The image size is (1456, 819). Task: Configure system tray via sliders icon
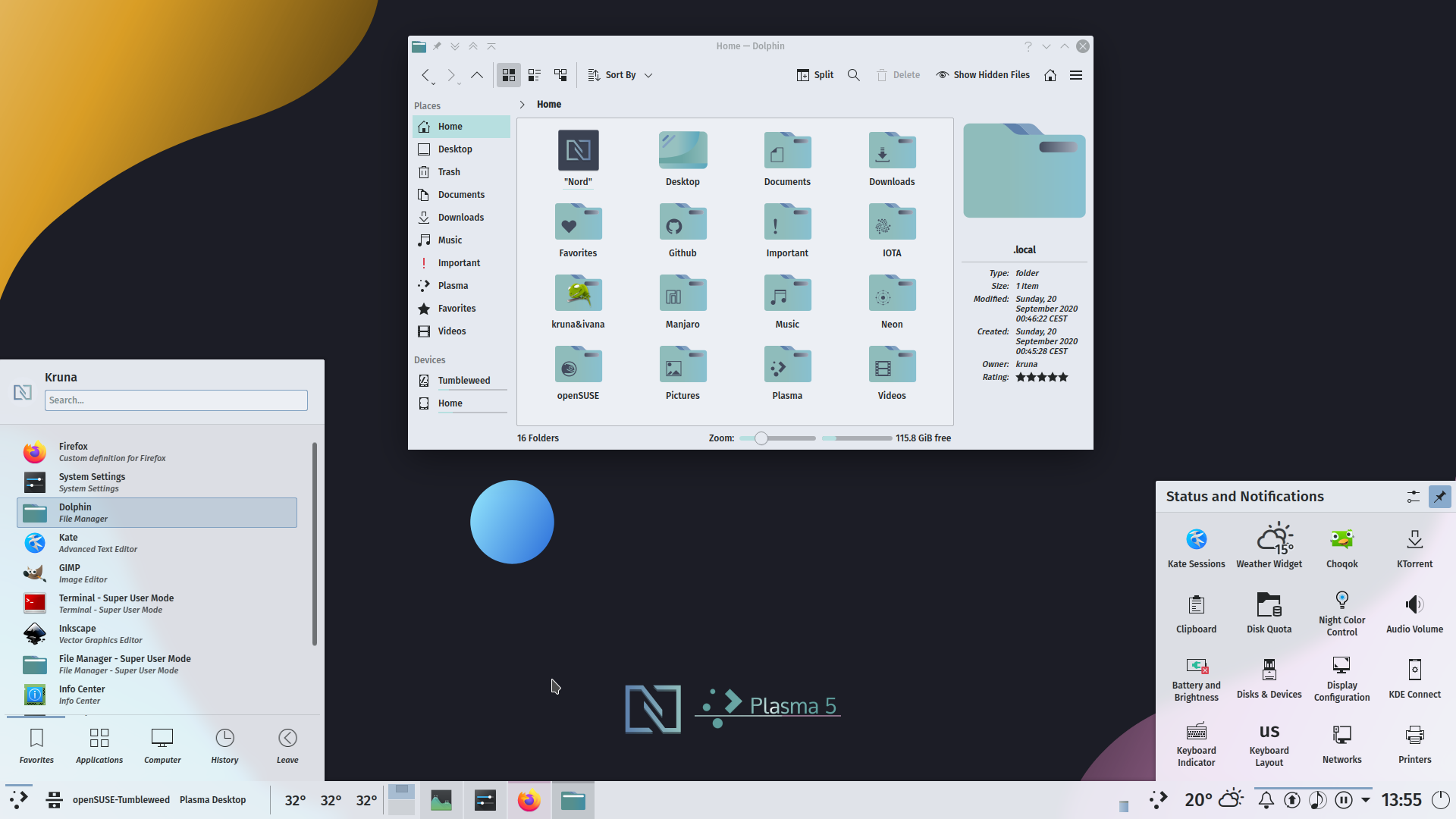coord(1414,497)
